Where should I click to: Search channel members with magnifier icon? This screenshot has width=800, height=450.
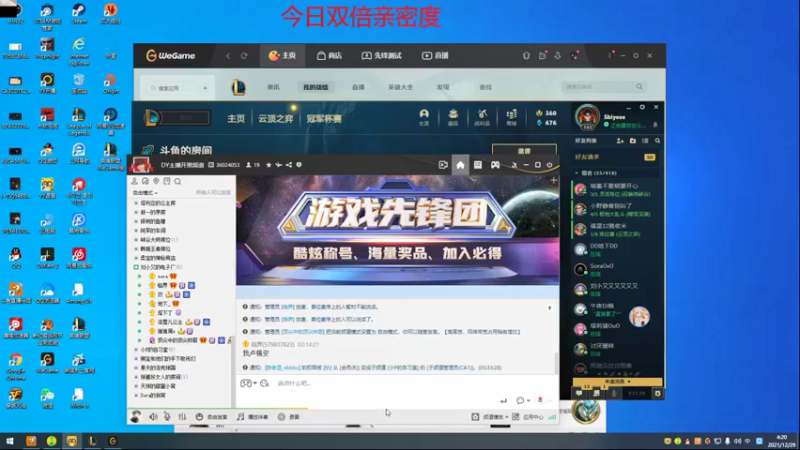click(x=178, y=182)
